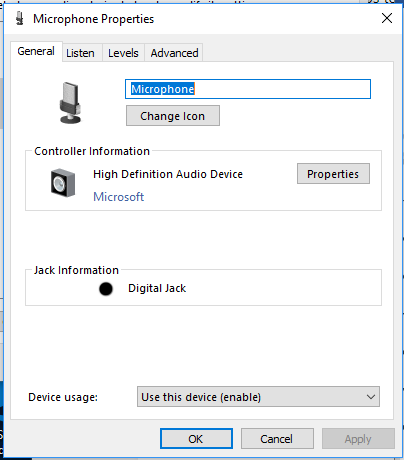Click the Digital Jack label text
Screen dimensions: 404x460
(x=157, y=288)
